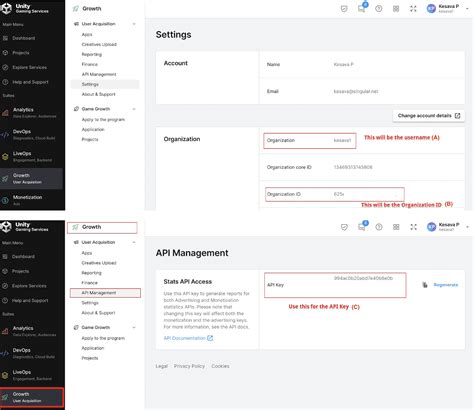Select the highlighted API Management menu item
Viewport: 474px width, 410px height.
pos(105,293)
